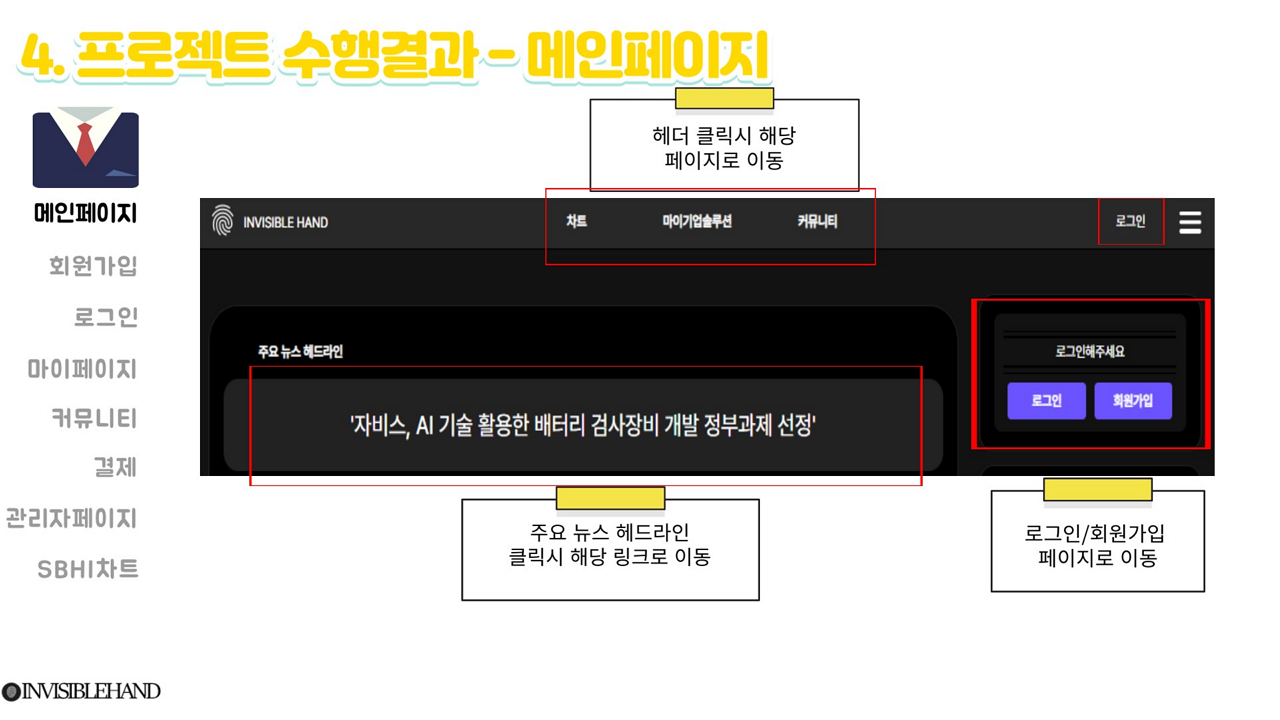Select SBHI차트 in the slide sidebar

(x=88, y=570)
